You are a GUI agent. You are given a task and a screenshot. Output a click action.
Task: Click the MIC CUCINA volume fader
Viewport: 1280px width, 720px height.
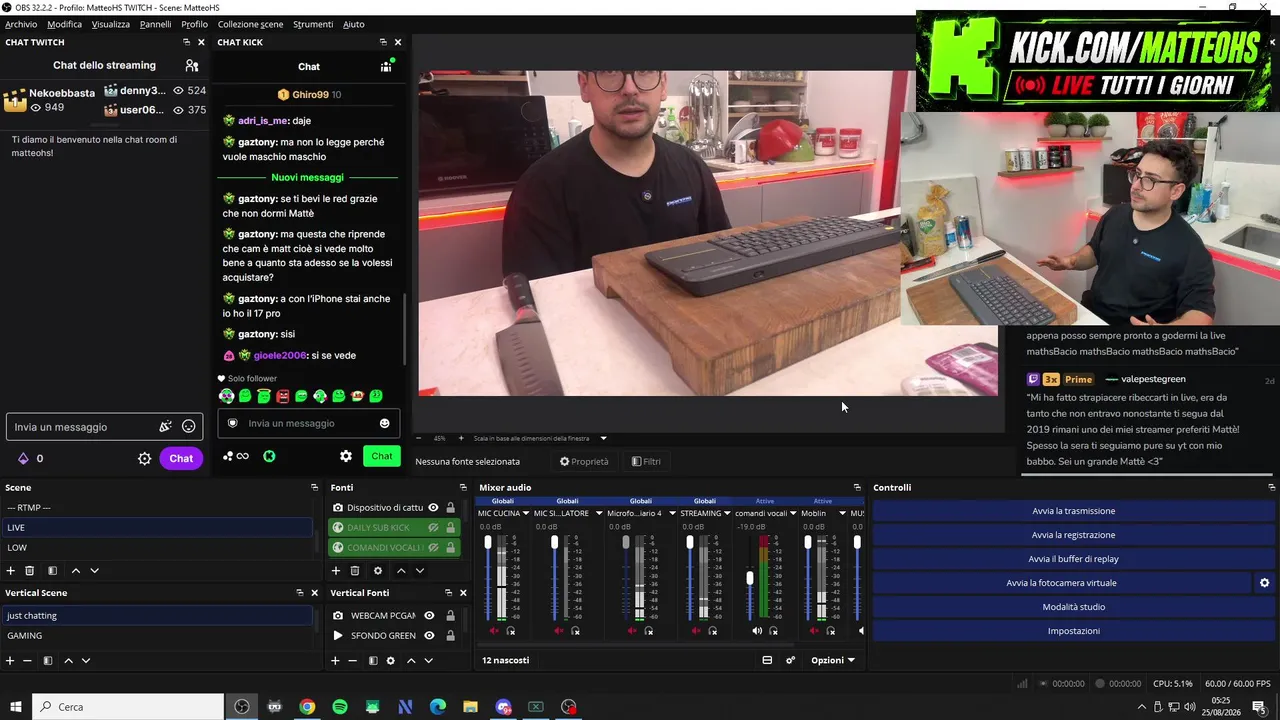pyautogui.click(x=488, y=543)
